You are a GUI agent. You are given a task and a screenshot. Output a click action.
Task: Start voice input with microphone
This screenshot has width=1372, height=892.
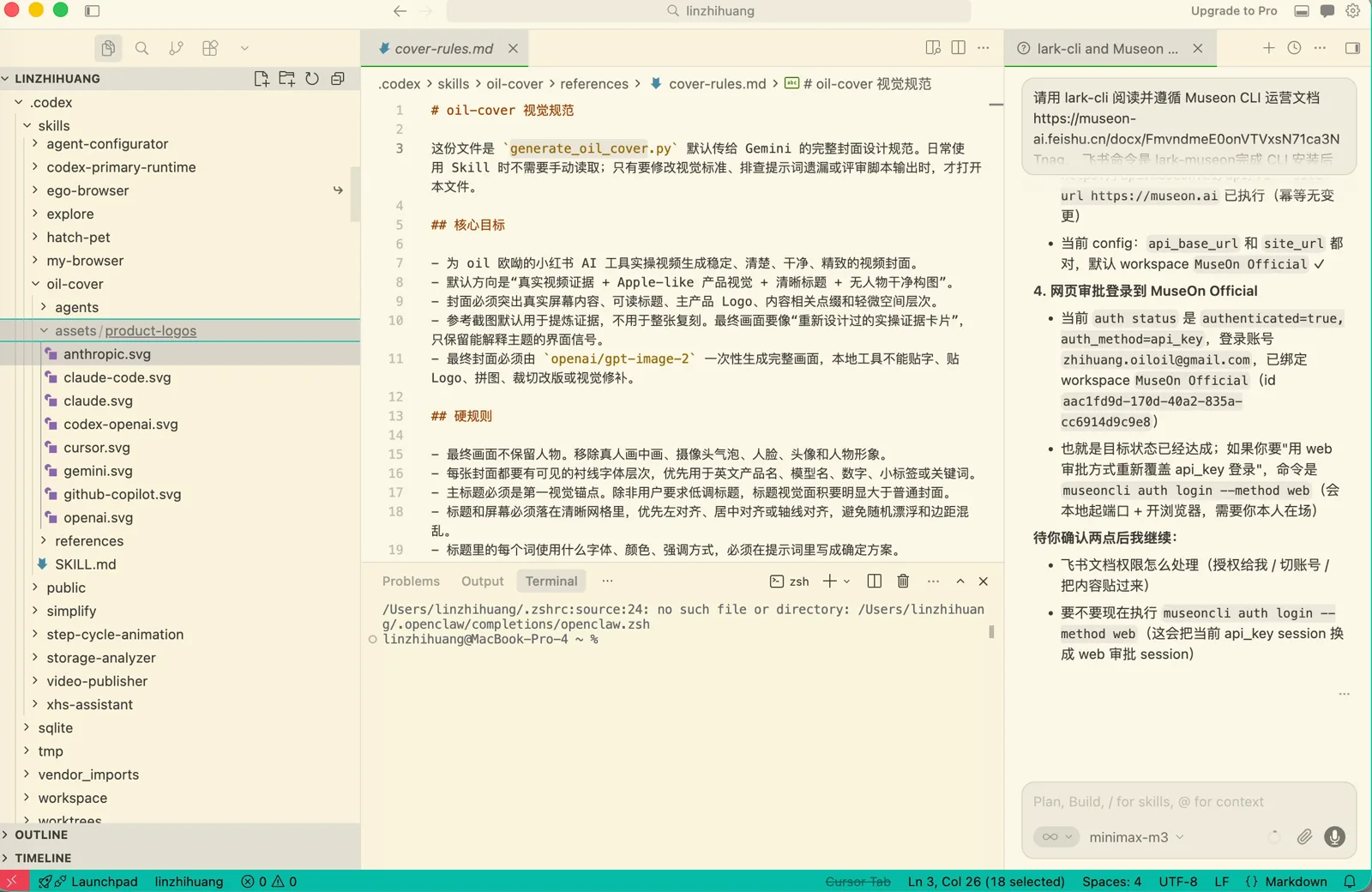coord(1334,837)
